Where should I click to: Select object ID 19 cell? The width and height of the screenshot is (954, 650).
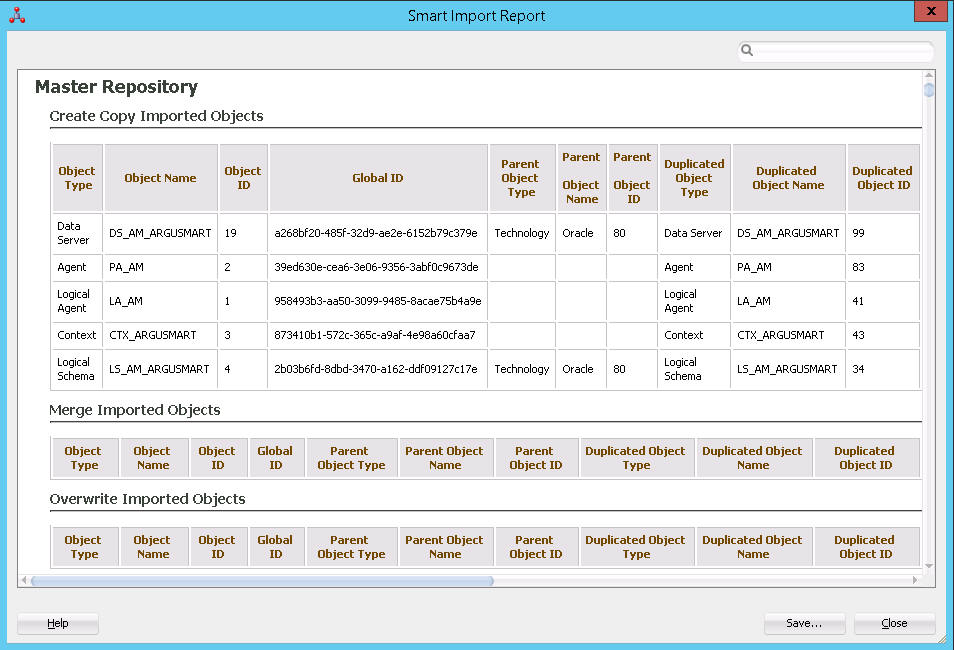tap(243, 233)
